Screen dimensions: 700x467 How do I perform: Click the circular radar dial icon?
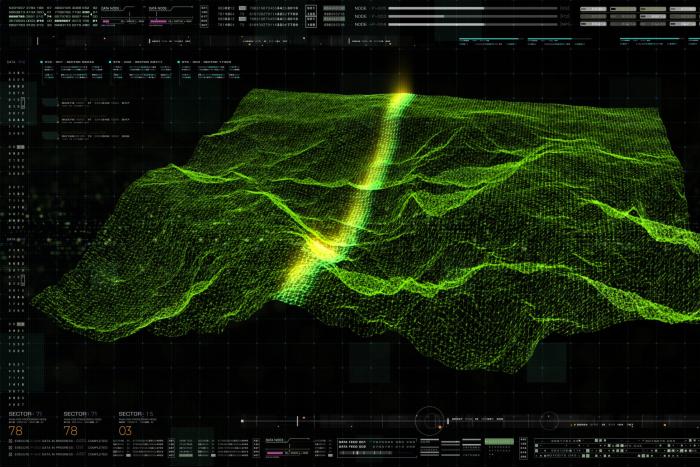429,419
